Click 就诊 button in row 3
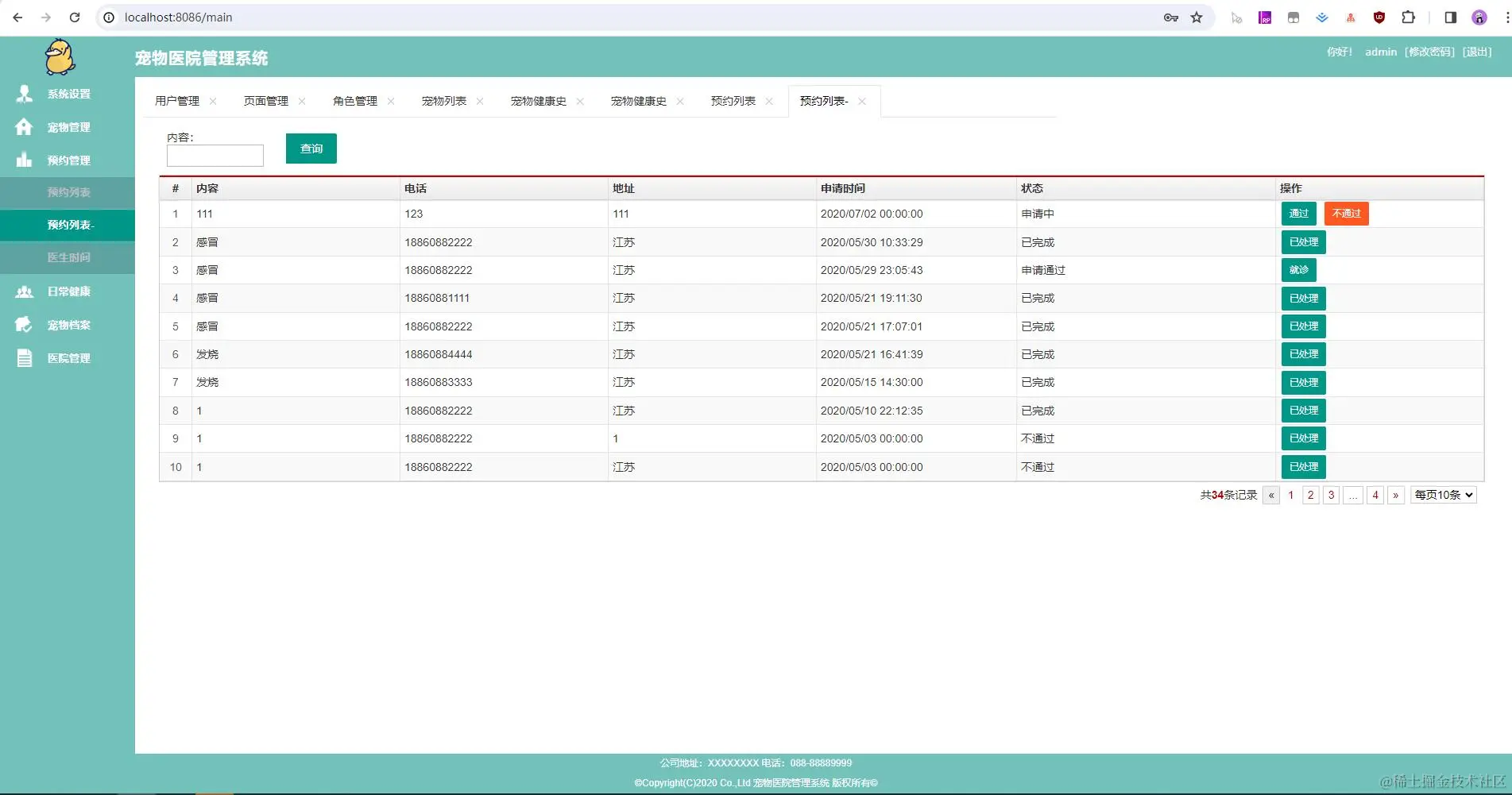Image resolution: width=1512 pixels, height=795 pixels. tap(1299, 270)
